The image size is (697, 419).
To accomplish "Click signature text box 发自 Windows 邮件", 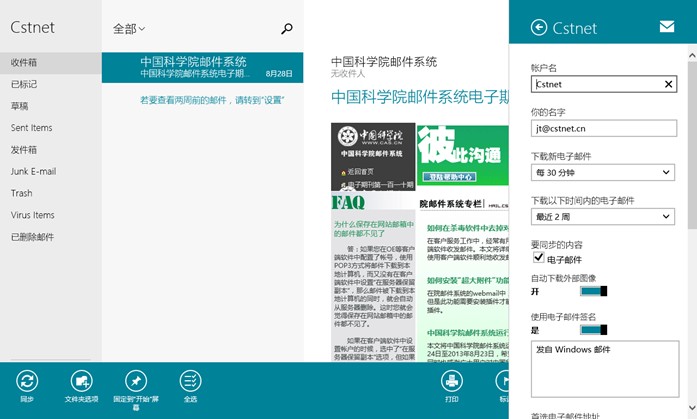I will point(605,369).
